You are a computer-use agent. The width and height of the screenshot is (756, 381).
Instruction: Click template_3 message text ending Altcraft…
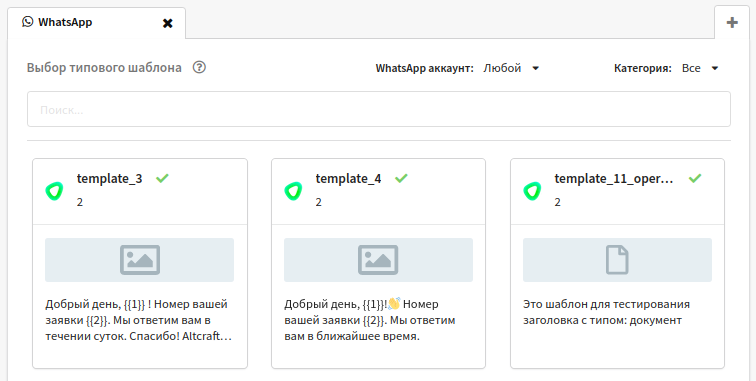tap(139, 320)
